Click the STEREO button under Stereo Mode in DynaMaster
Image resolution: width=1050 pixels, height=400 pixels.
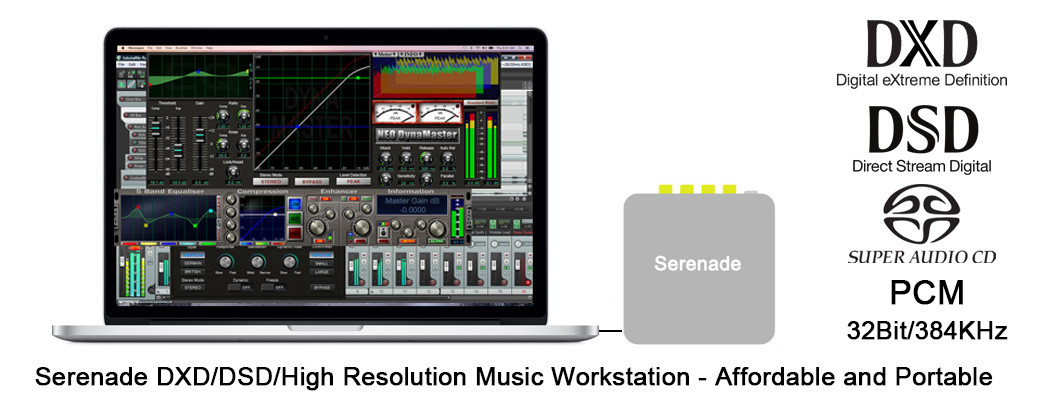tap(271, 182)
